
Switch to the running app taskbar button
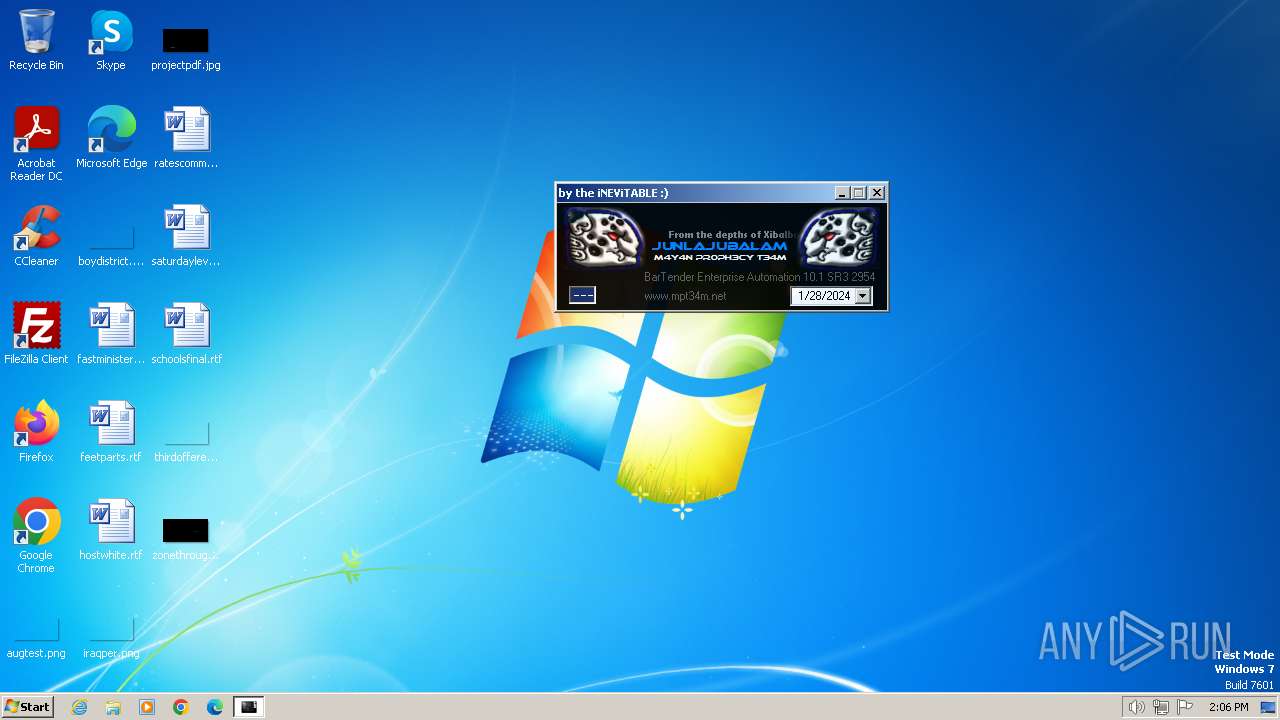[249, 707]
